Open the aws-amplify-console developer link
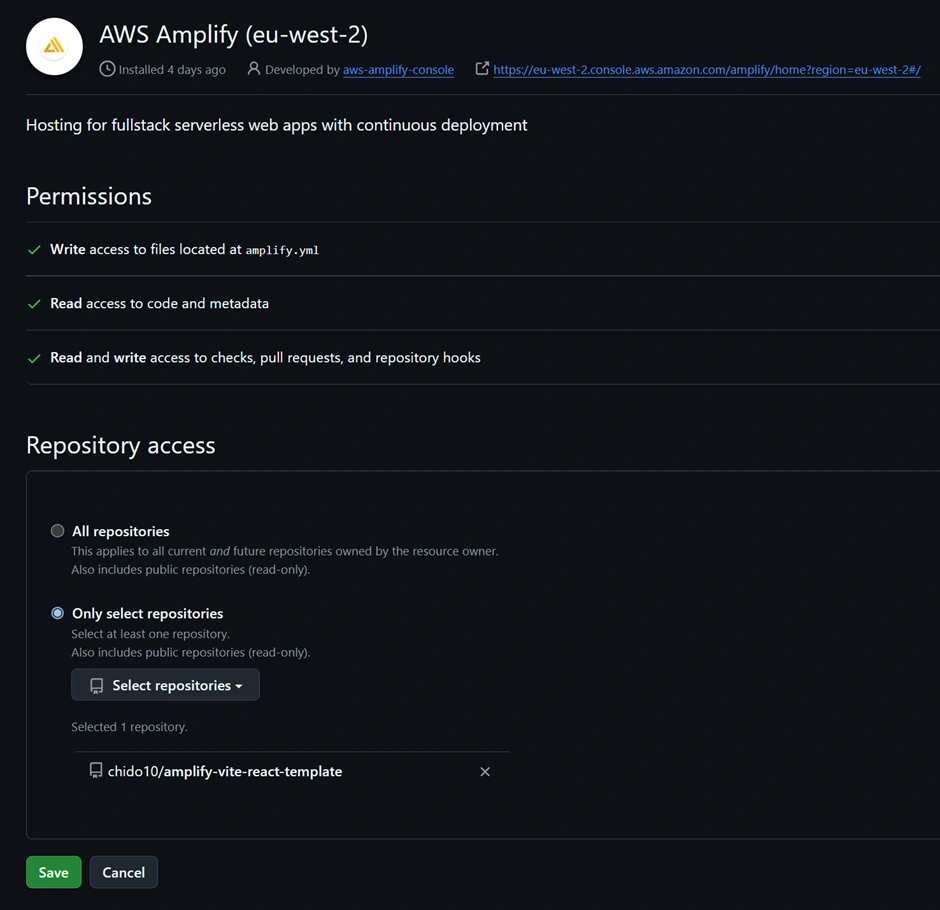 click(x=398, y=70)
